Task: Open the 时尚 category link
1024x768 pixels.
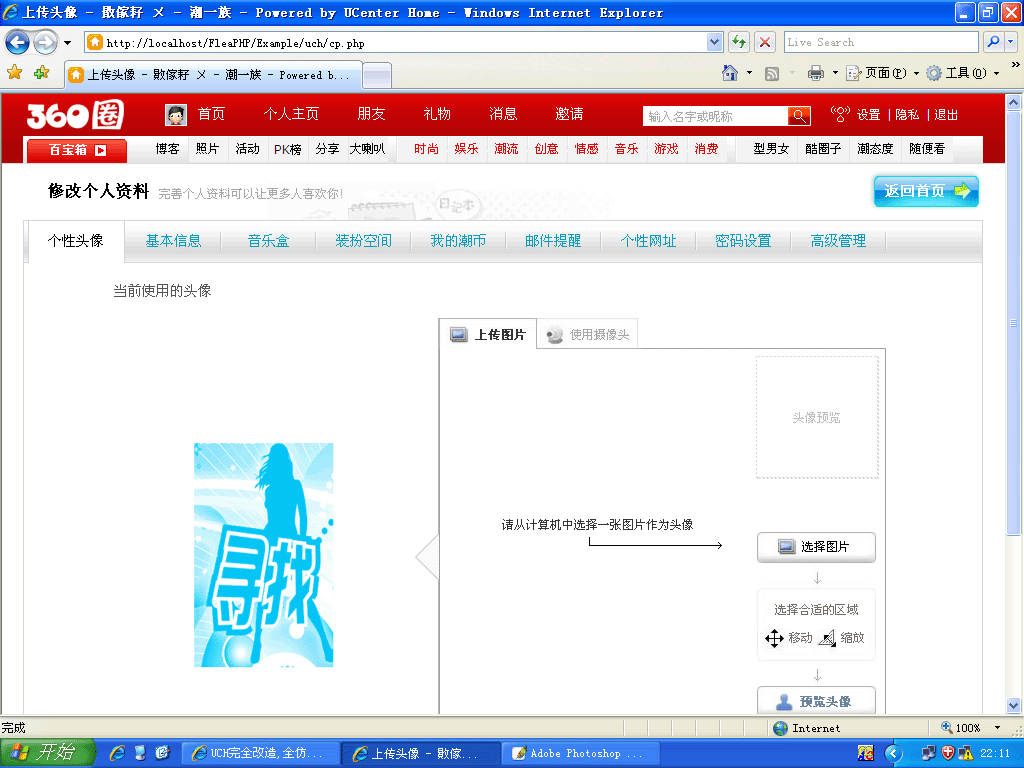Action: coord(426,149)
